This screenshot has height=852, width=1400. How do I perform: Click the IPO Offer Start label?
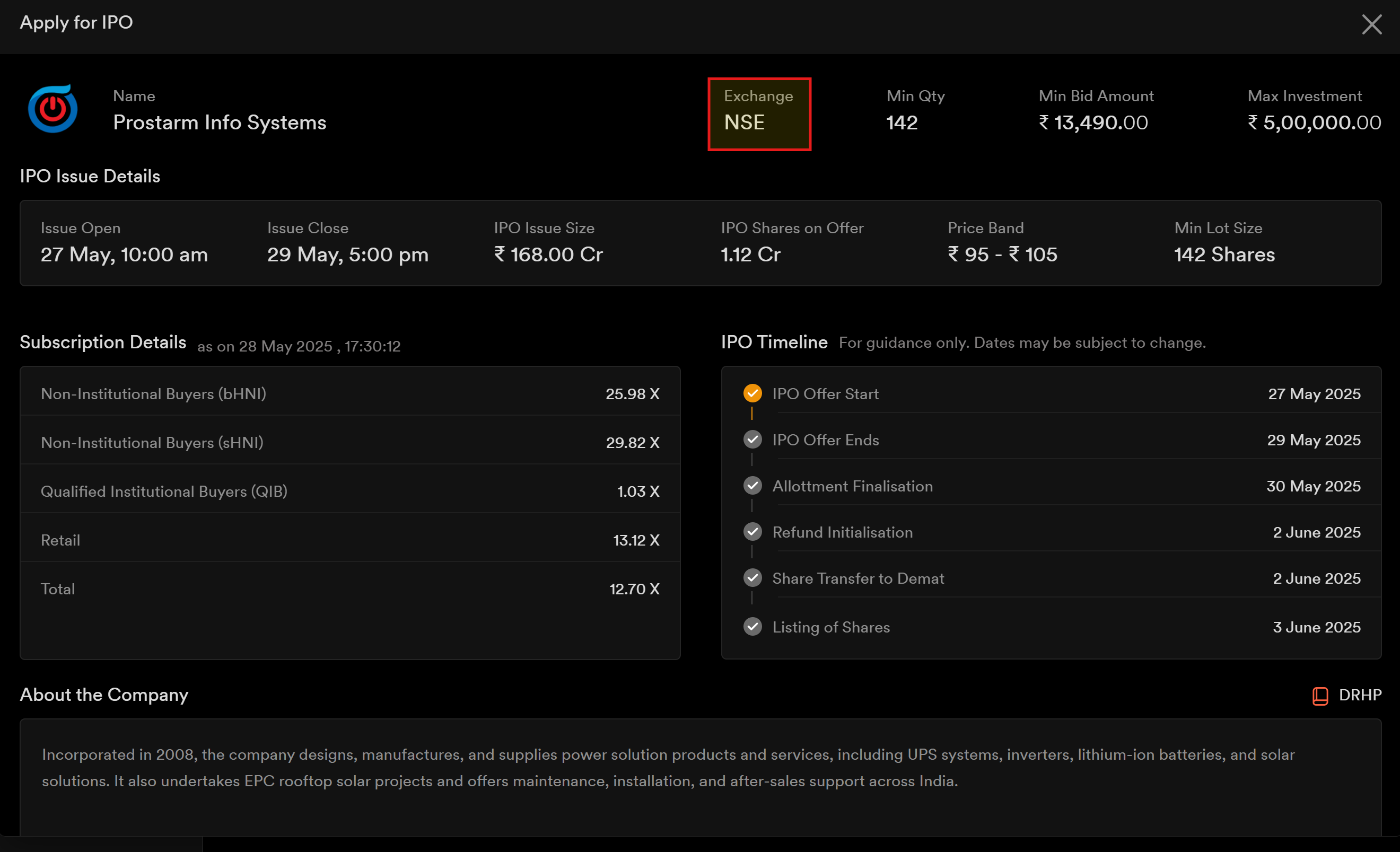[x=826, y=393]
